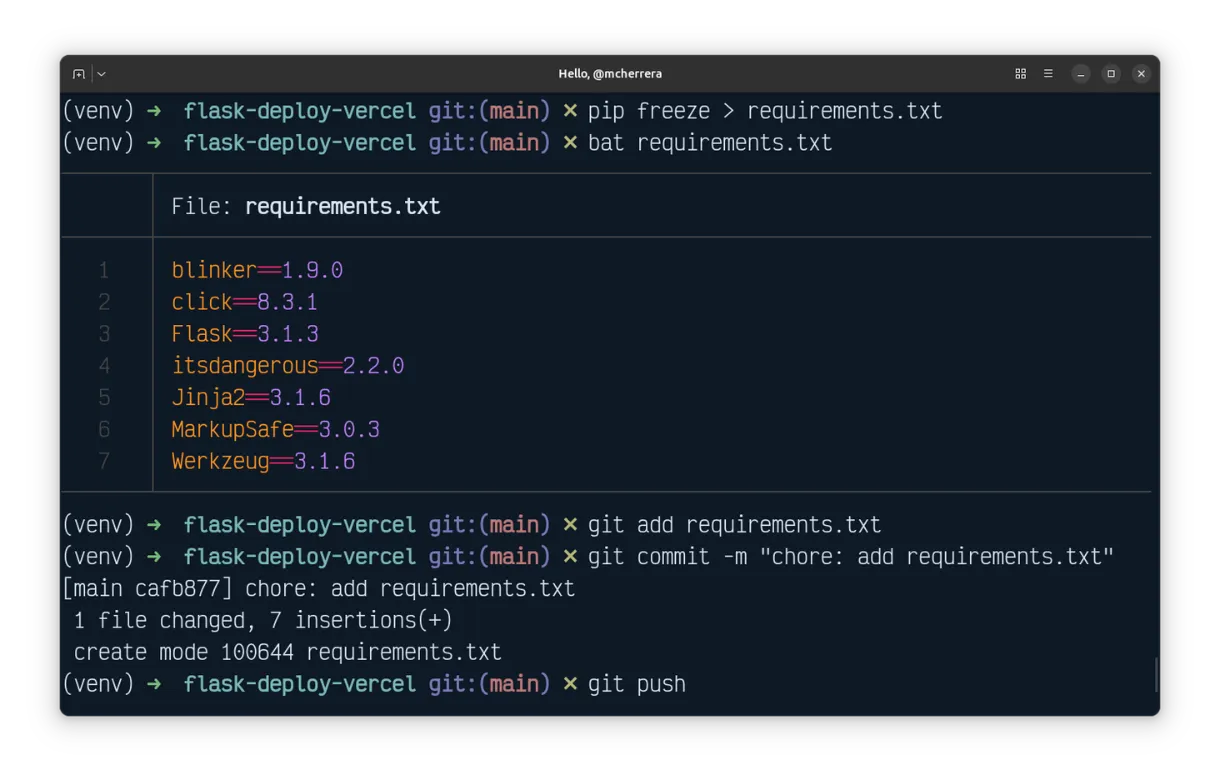Click 'File: requirements.txt' header in bat output

coord(305,207)
